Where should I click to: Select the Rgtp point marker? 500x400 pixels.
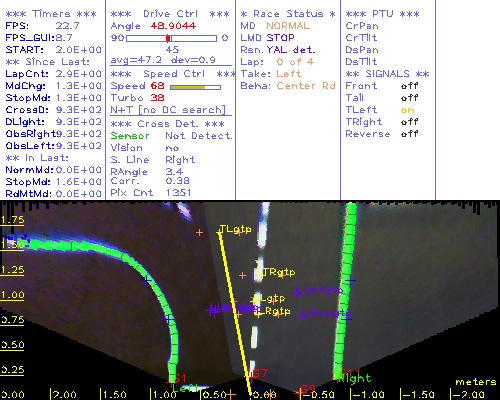(x=278, y=311)
